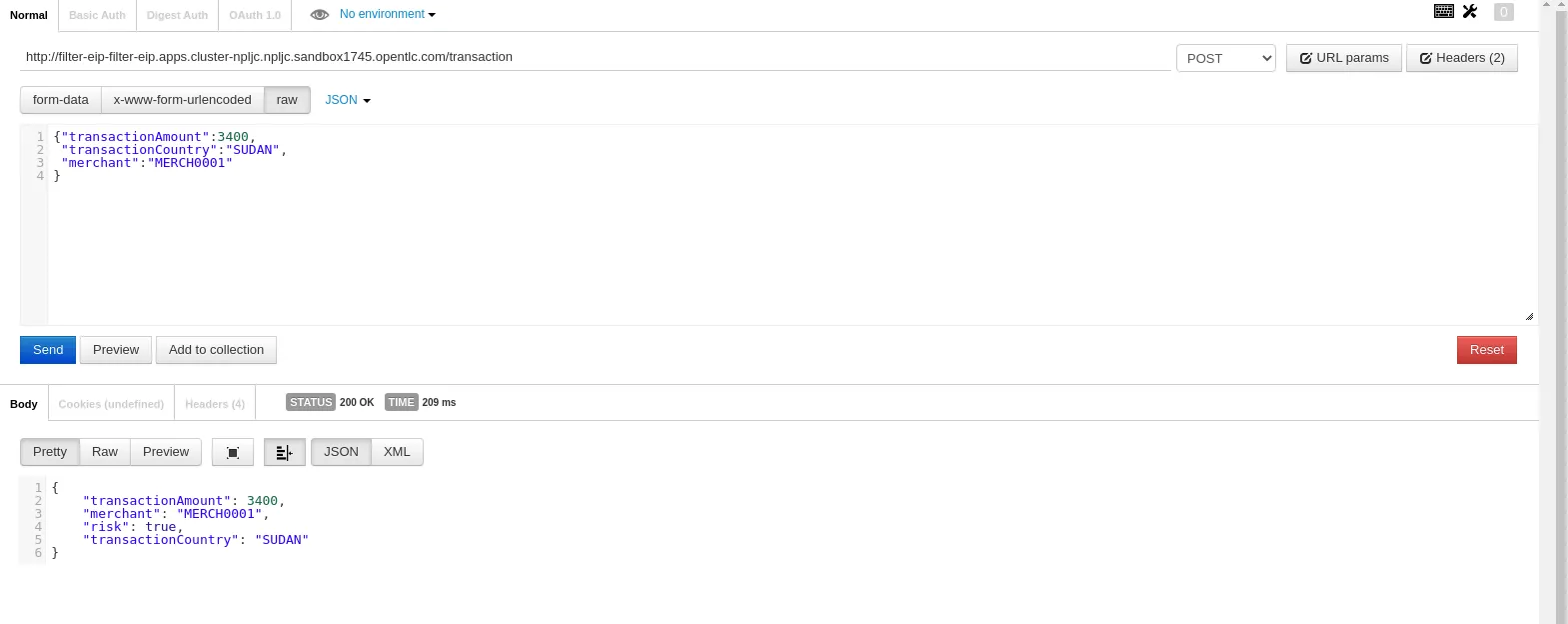
Task: Click 209 ms response time value
Action: click(439, 402)
